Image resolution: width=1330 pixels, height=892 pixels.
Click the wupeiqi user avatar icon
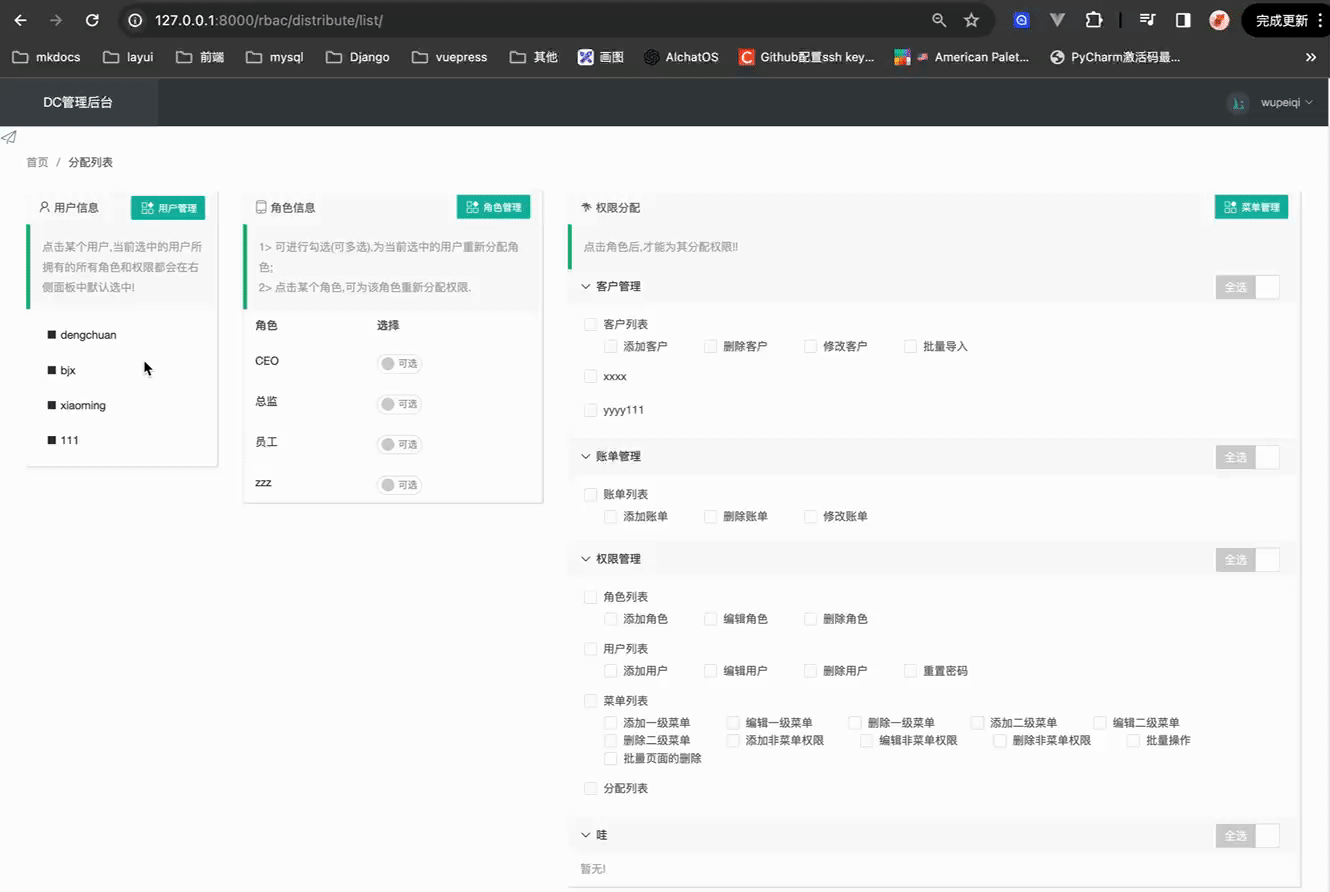coord(1238,103)
